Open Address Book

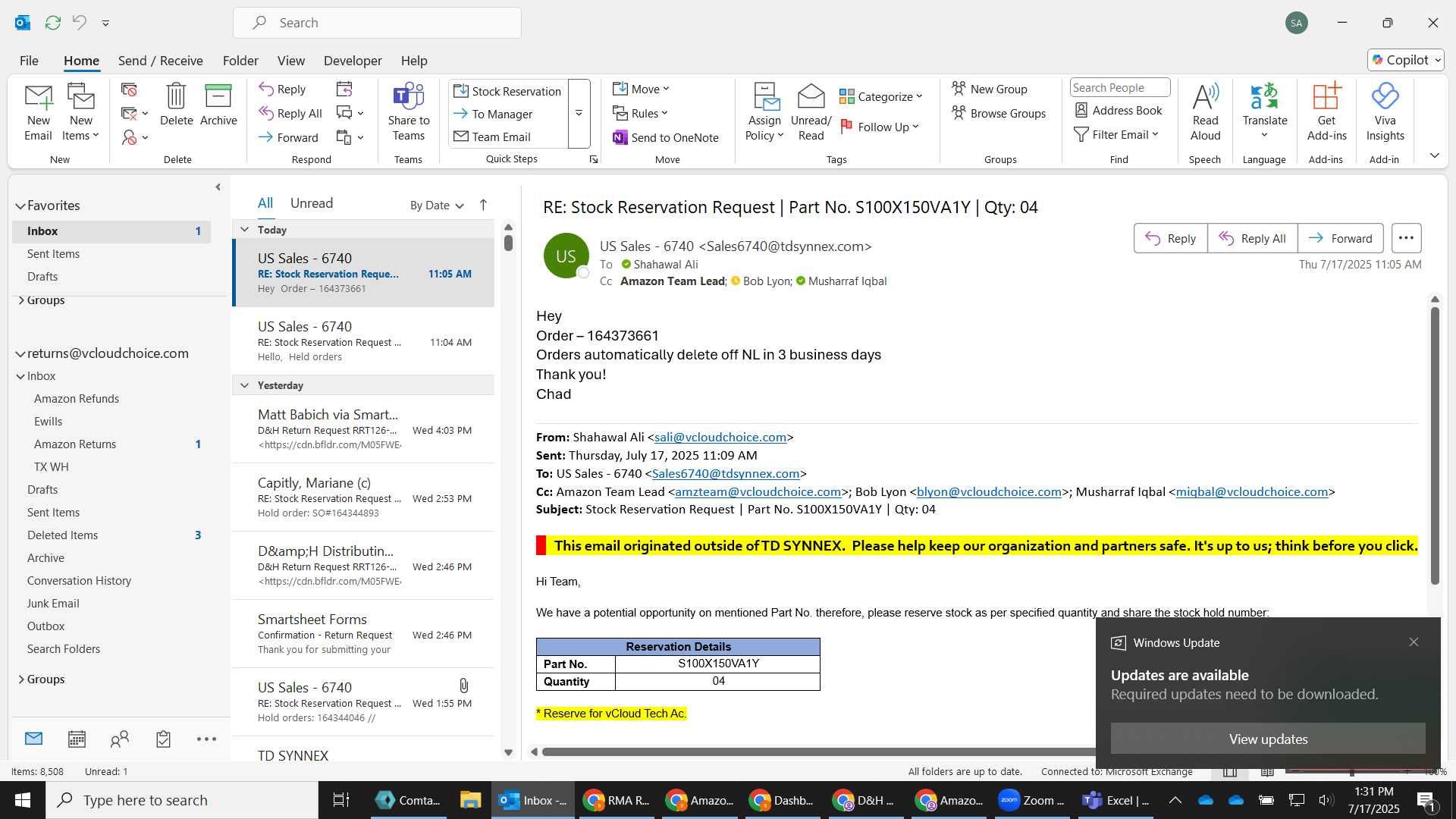click(x=1119, y=110)
